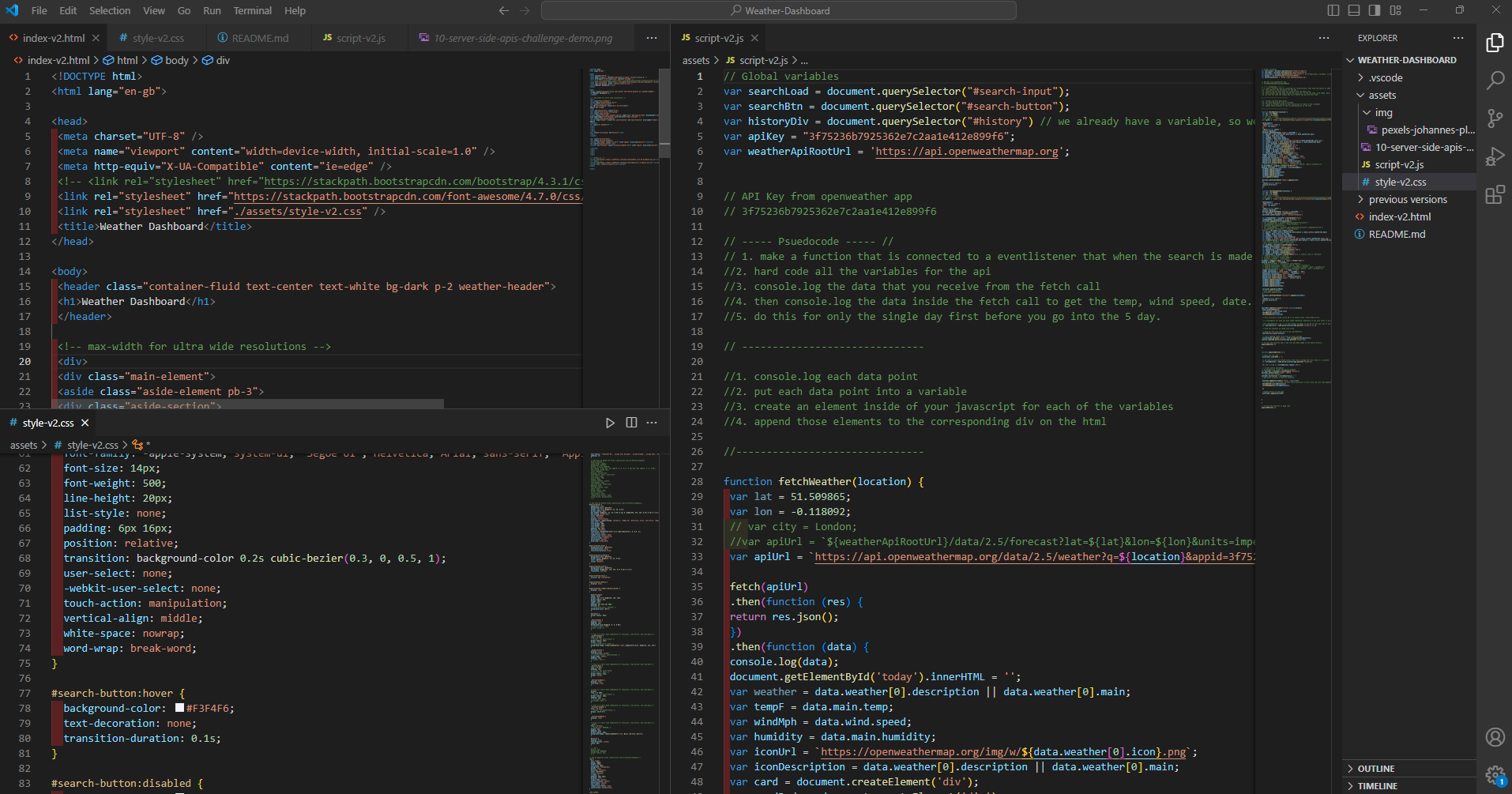Image resolution: width=1512 pixels, height=794 pixels.
Task: Expand the OUTLINE section
Action: pos(1375,769)
